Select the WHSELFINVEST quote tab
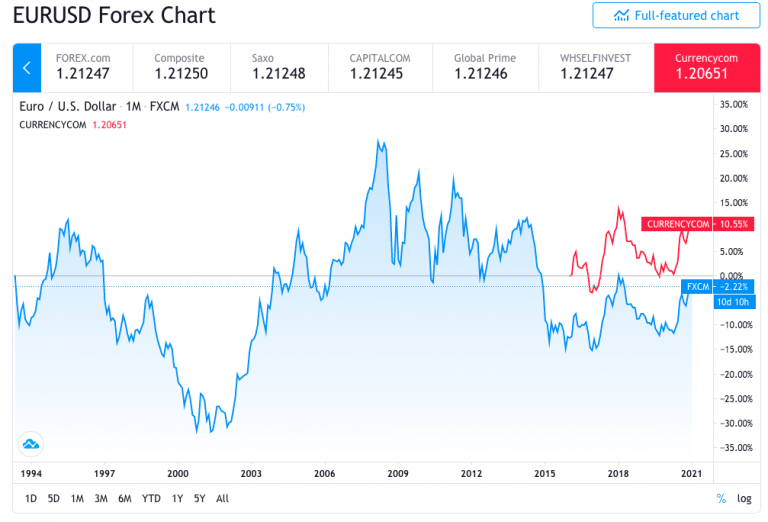This screenshot has height=522, width=768. coord(596,68)
